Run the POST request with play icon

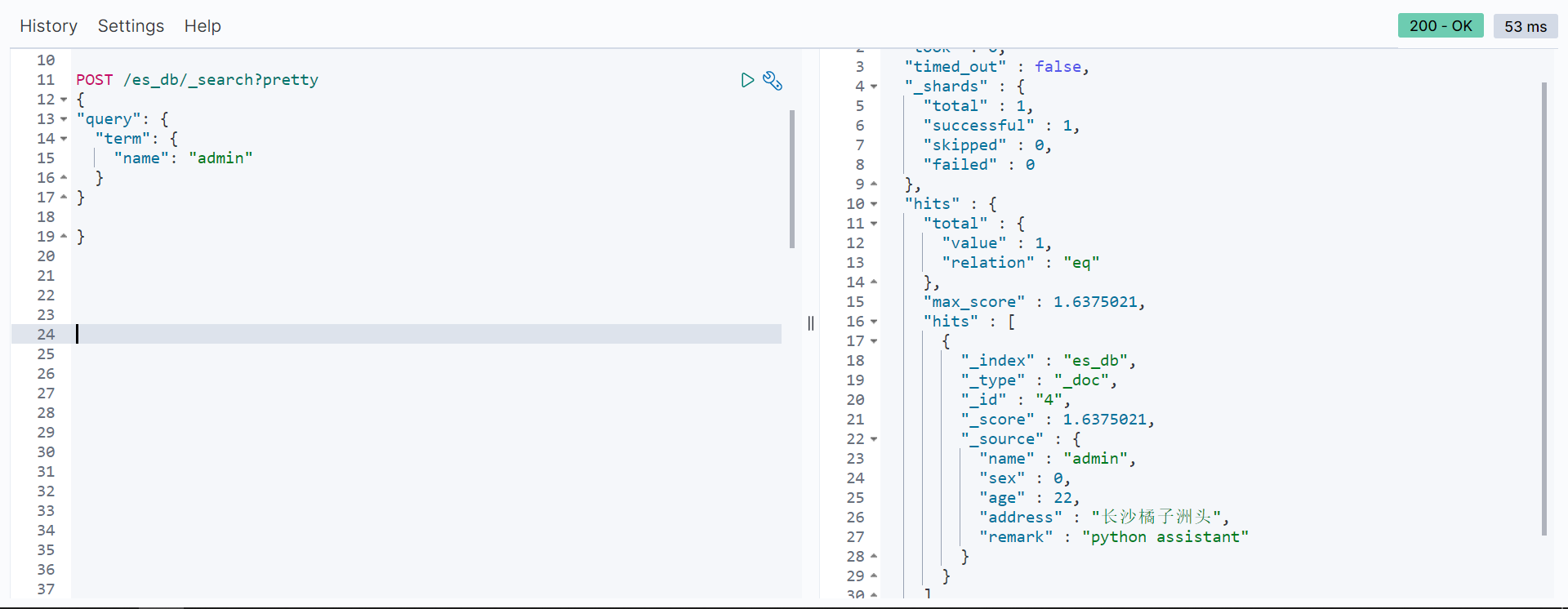click(x=747, y=80)
